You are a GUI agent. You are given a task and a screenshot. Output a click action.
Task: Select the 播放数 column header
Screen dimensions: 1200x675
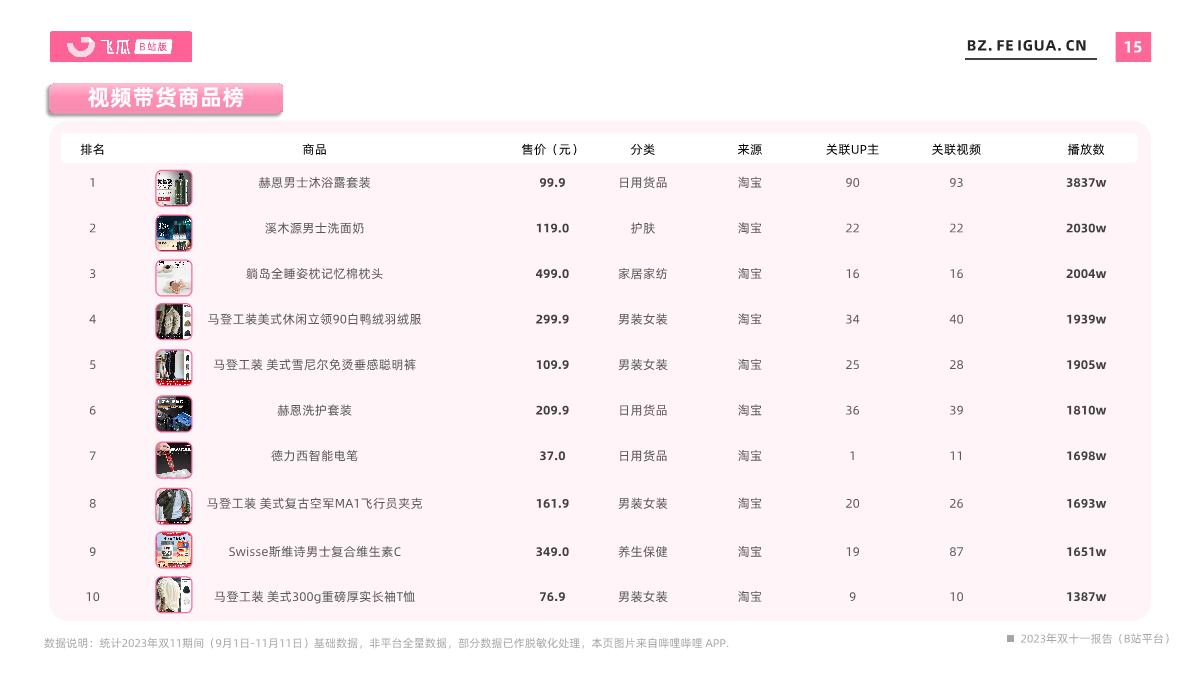(x=1085, y=148)
